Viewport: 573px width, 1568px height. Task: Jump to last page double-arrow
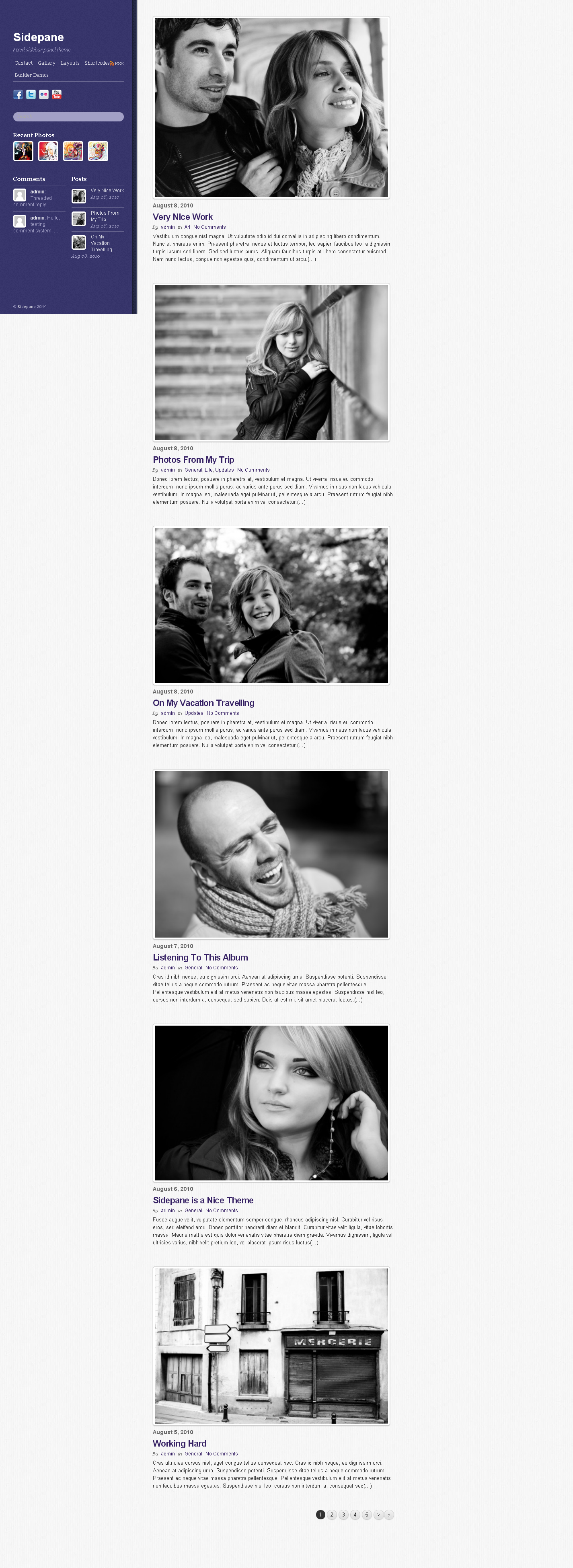(x=389, y=1515)
